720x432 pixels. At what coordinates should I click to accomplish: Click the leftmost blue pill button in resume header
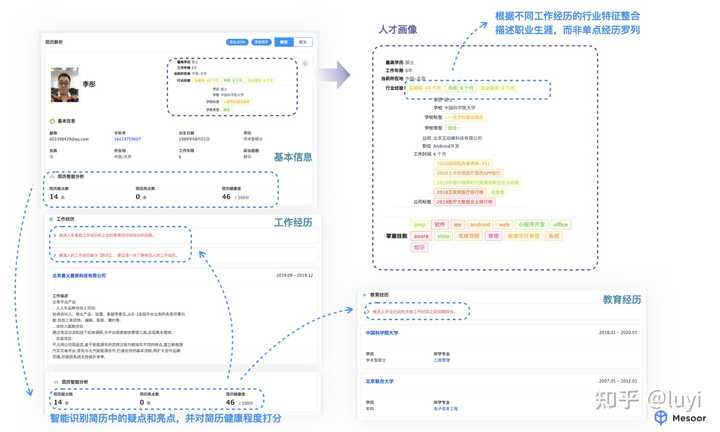coord(237,42)
